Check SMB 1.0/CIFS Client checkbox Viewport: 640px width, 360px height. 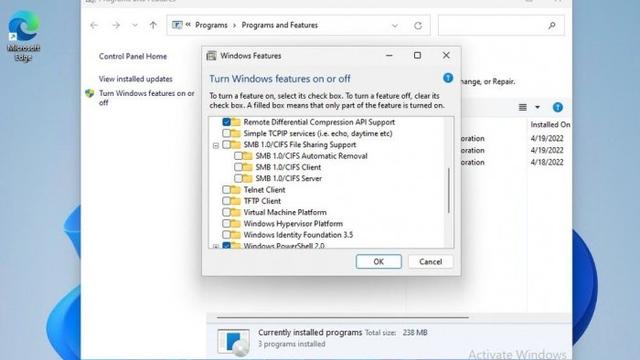238,167
